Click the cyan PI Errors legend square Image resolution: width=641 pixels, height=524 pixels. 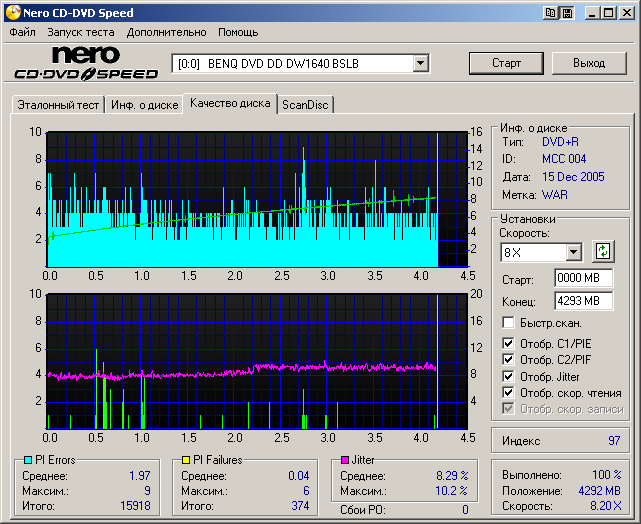[x=27, y=460]
